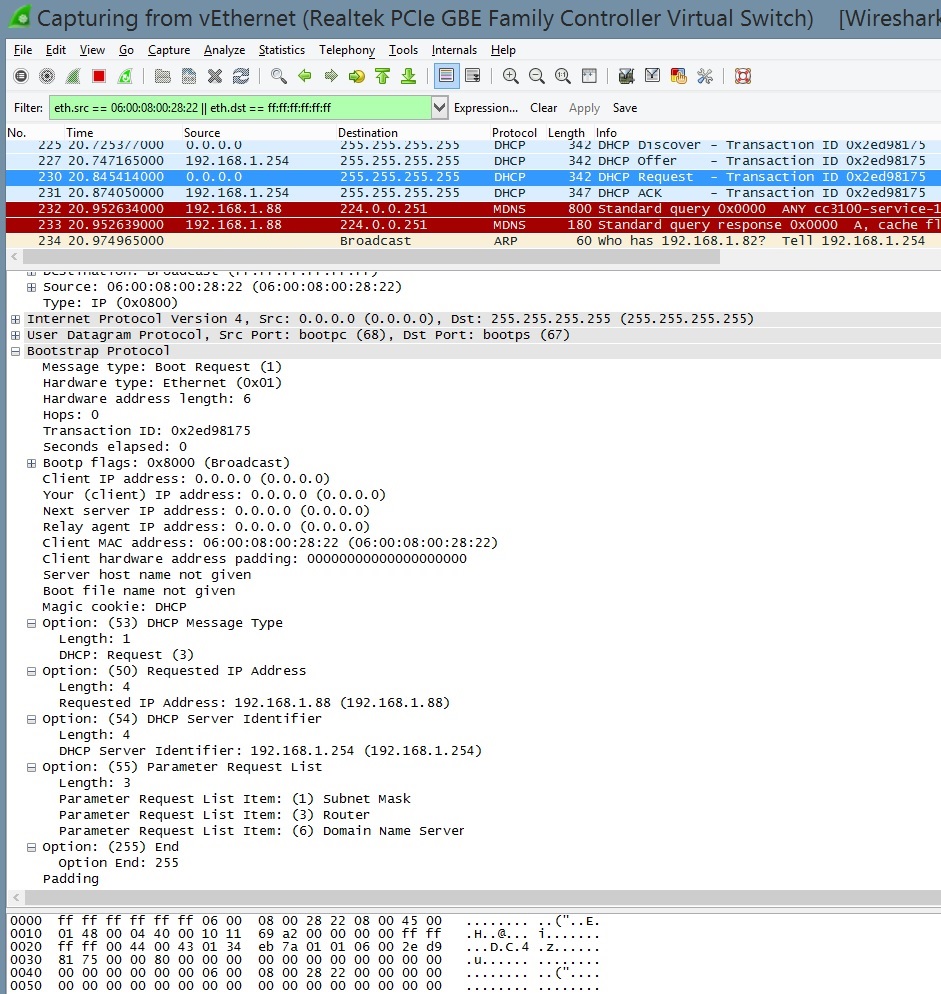
Task: Jump to the last packet
Action: [408, 77]
